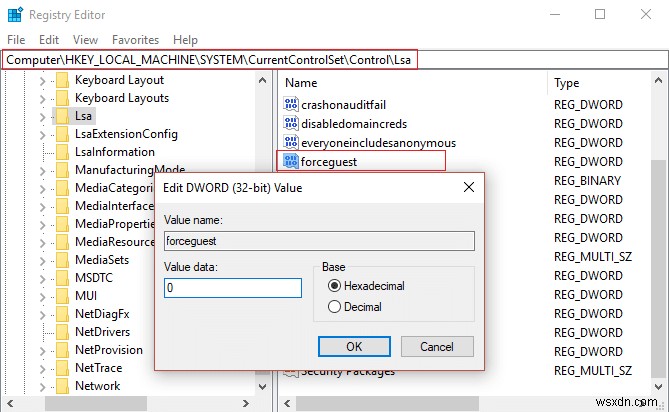
Task: Click the NetDiagFx folder icon
Action: tap(62, 314)
